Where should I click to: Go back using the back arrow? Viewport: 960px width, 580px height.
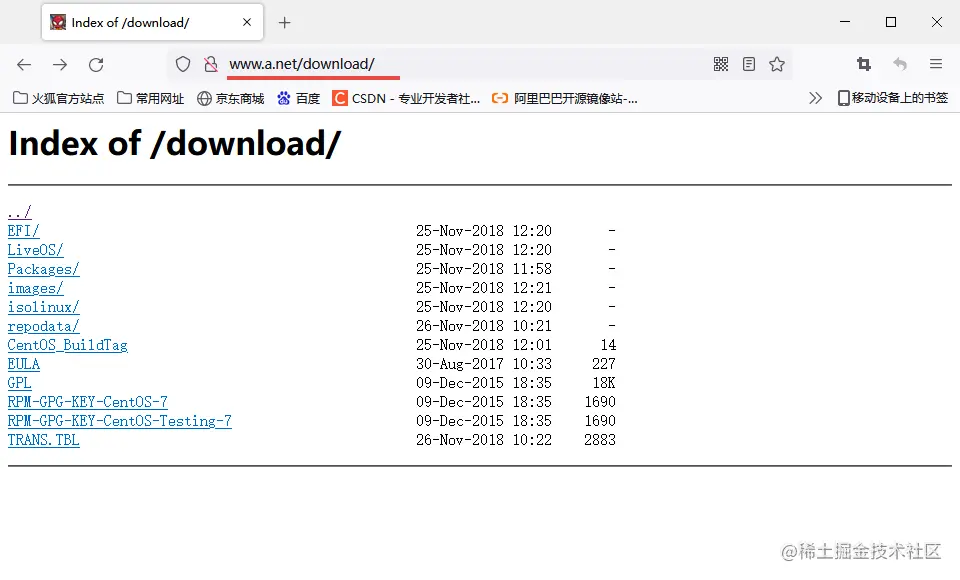click(24, 63)
